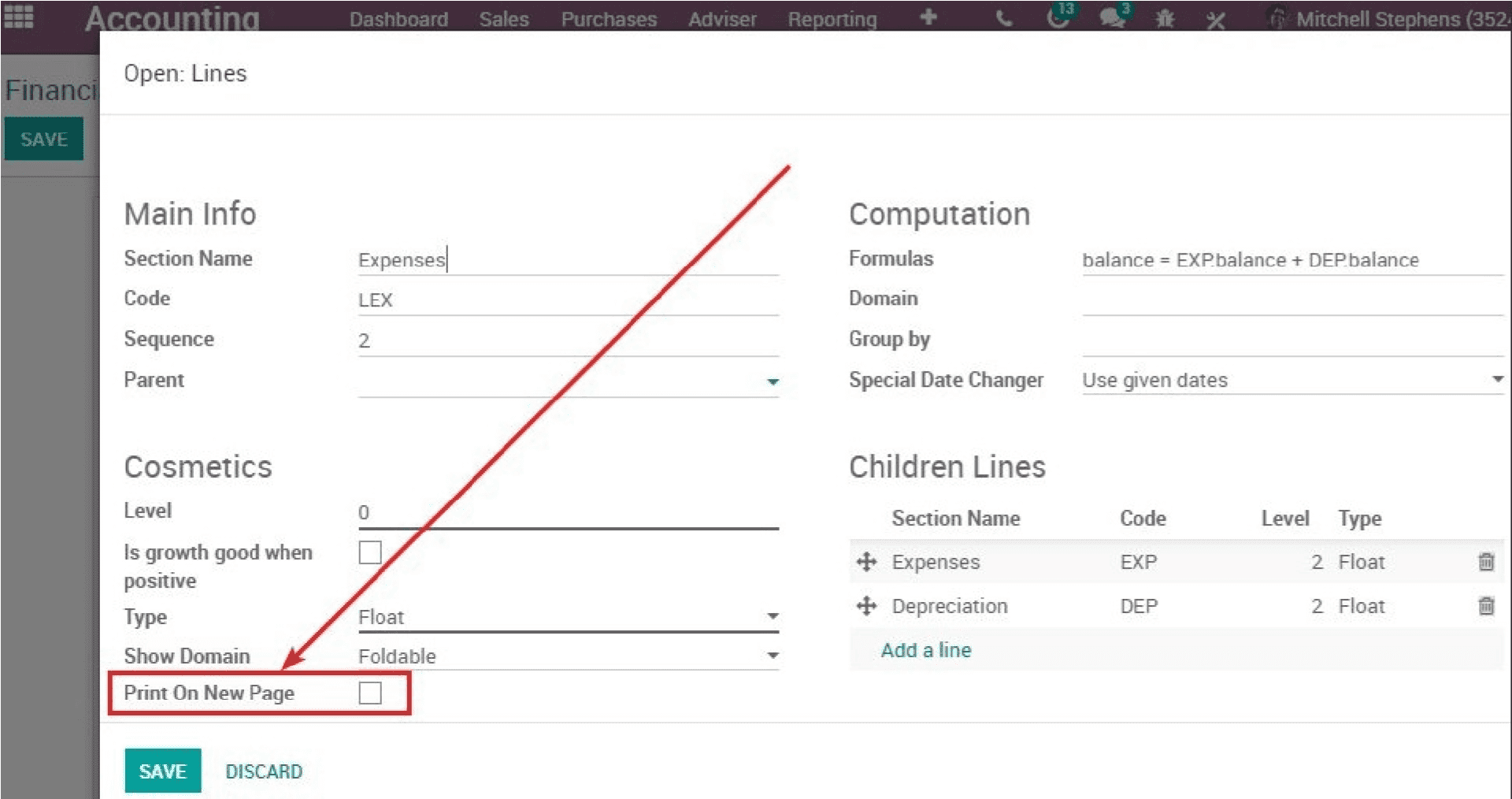The height and width of the screenshot is (799, 1512).
Task: Open the Sales menu
Action: click(504, 20)
